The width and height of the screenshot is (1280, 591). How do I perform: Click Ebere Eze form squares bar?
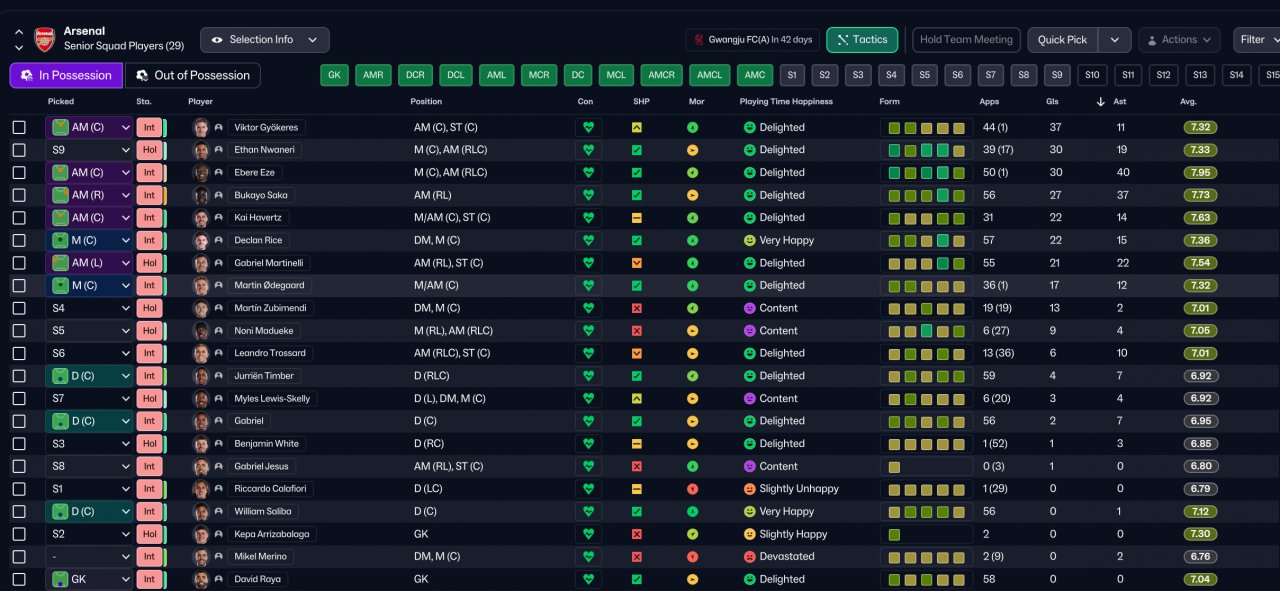(926, 172)
